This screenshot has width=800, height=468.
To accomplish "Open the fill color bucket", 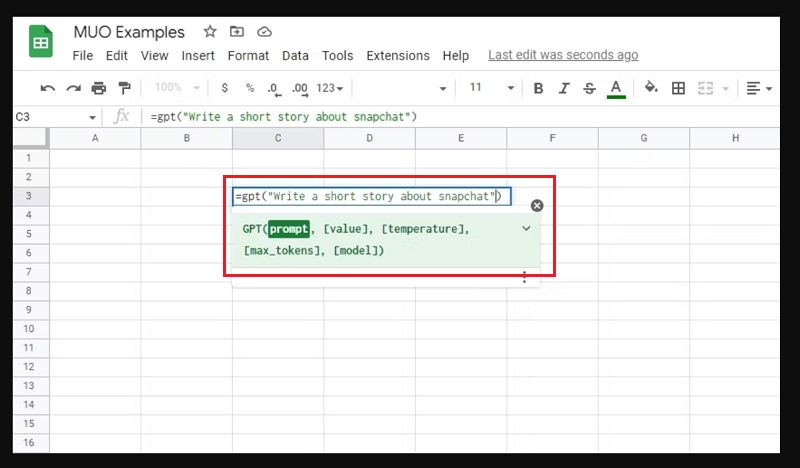I will click(x=651, y=88).
